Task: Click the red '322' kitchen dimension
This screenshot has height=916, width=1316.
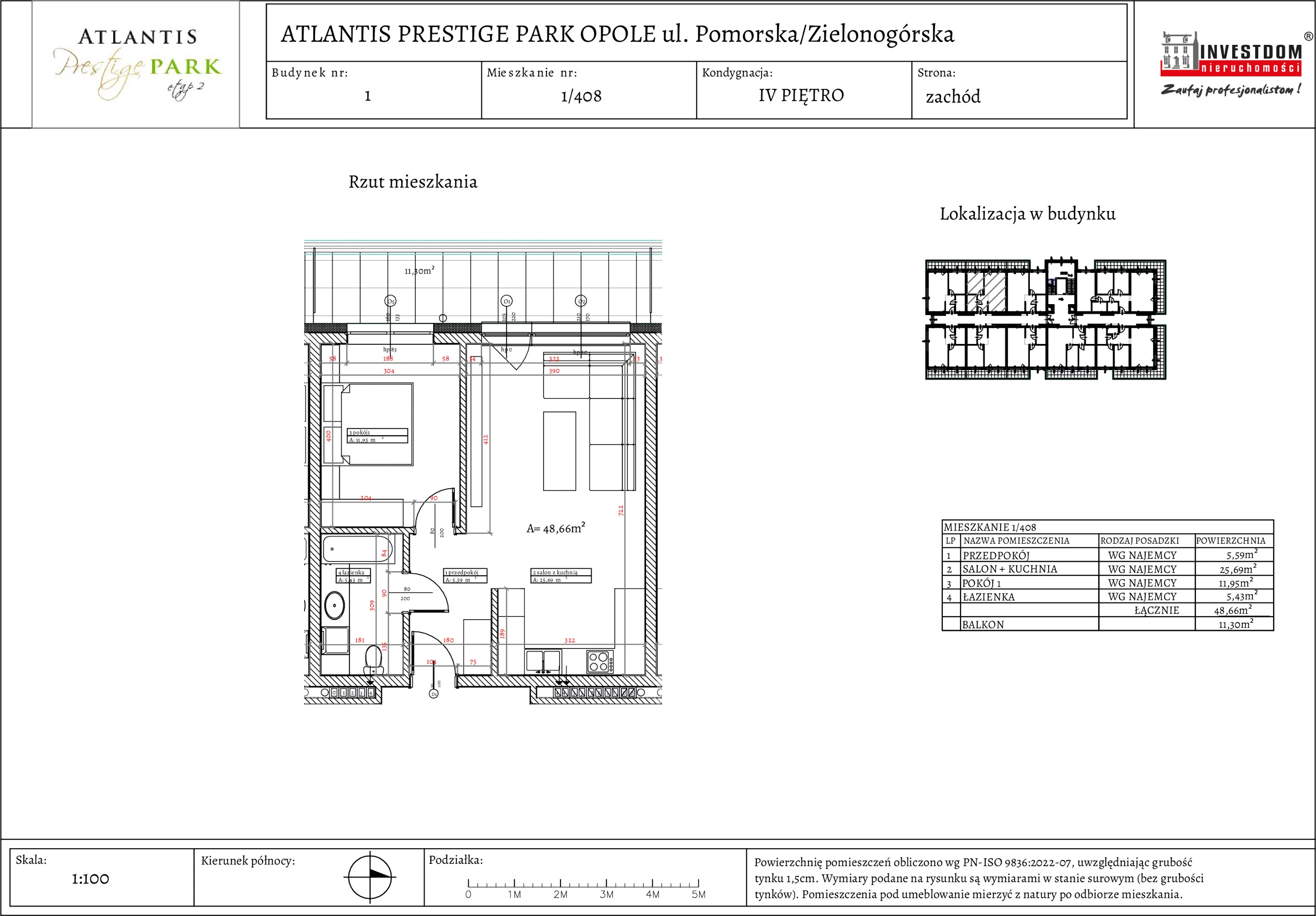Action: [569, 640]
